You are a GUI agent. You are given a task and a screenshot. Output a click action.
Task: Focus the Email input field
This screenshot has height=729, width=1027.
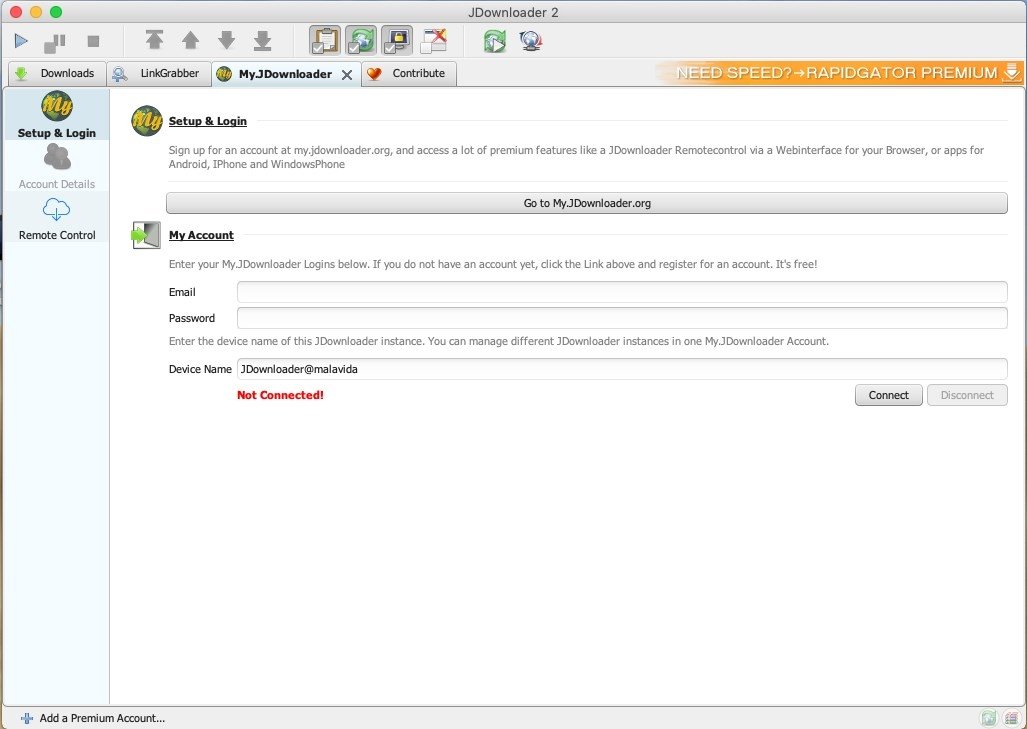tap(622, 292)
